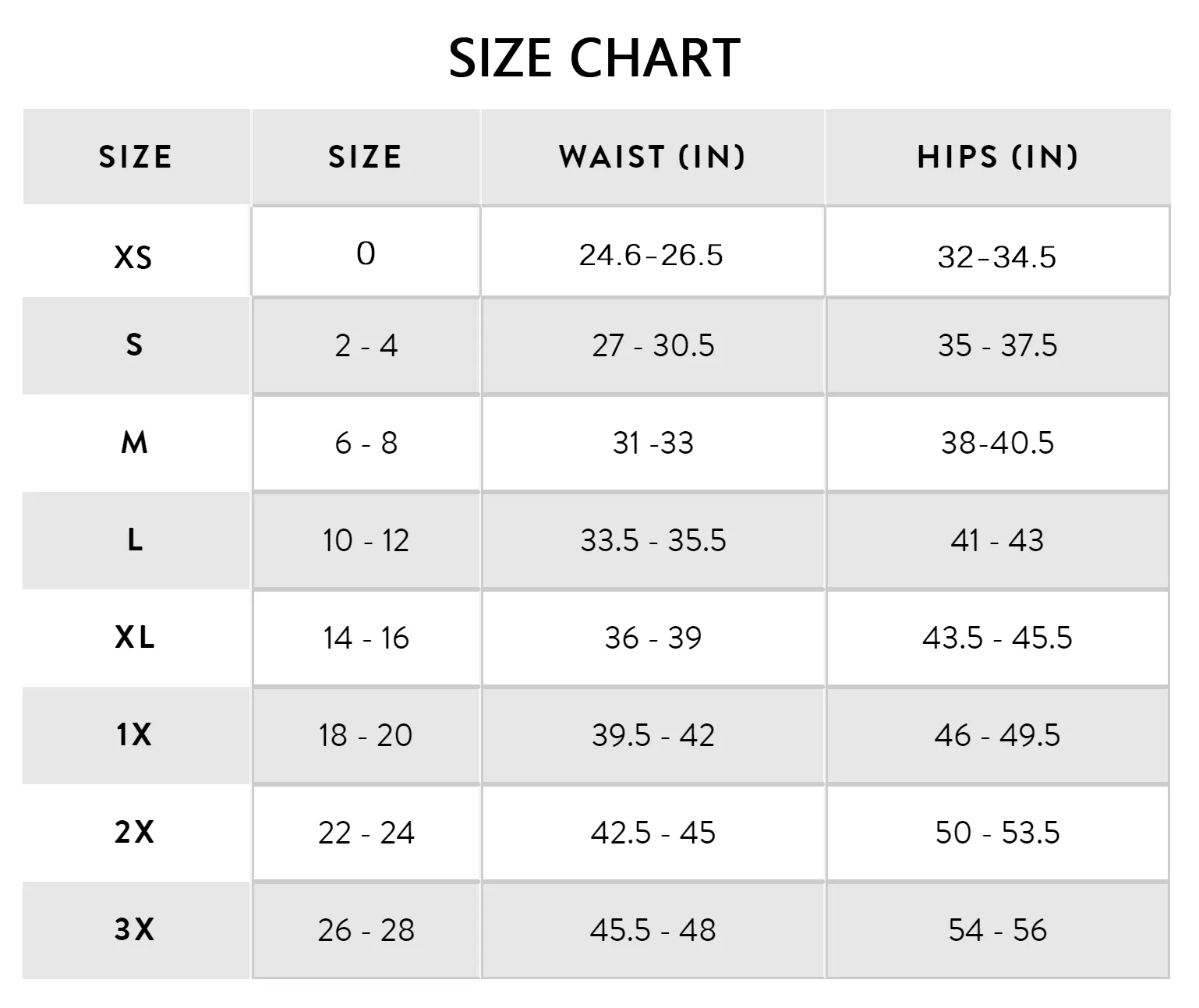The image size is (1199, 1008).
Task: Click the S size label
Action: pyautogui.click(x=134, y=345)
